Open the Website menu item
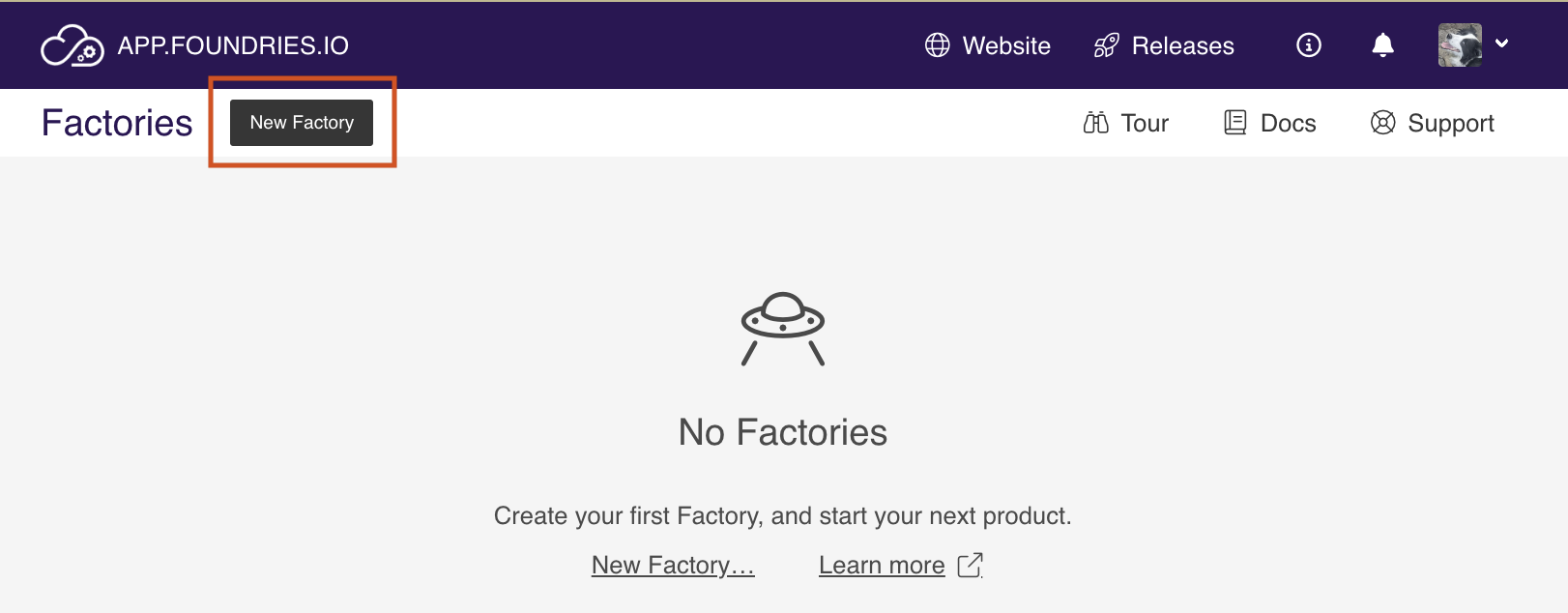This screenshot has width=1568, height=613. coord(1006,45)
